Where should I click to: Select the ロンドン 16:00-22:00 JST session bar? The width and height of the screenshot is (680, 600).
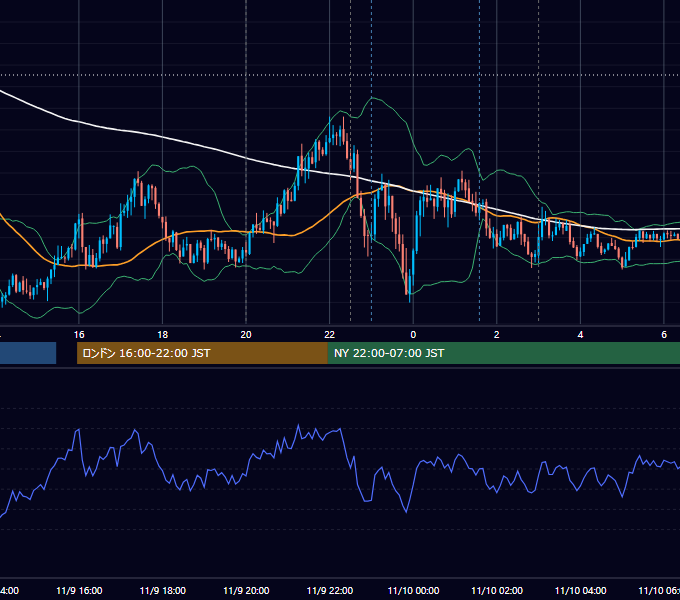coord(202,353)
